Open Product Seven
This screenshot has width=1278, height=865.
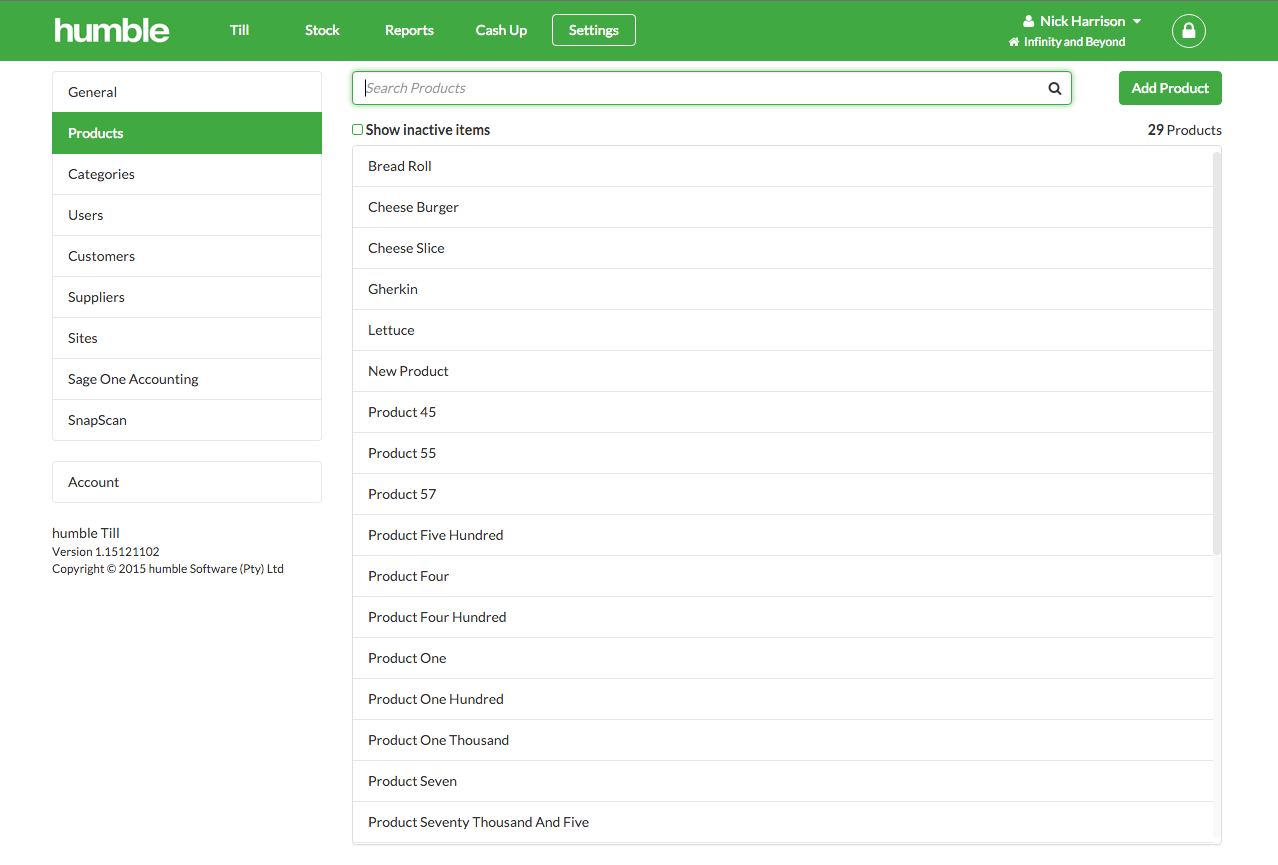tap(783, 781)
